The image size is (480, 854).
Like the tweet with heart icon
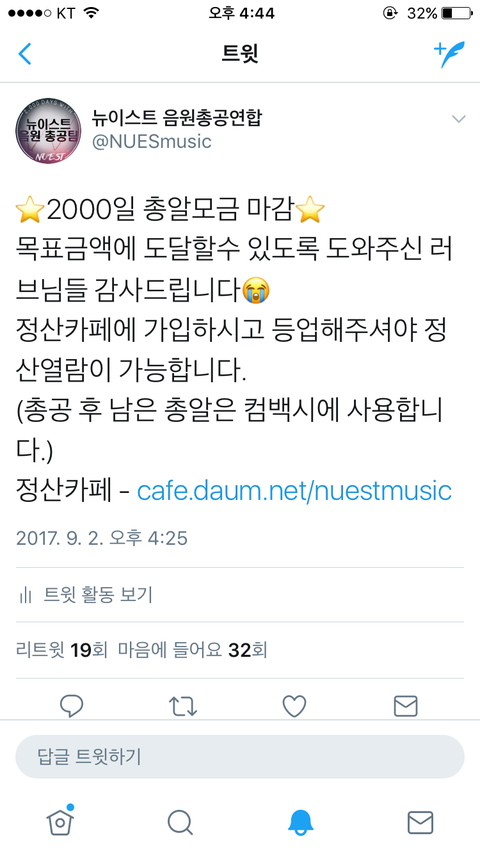coord(294,706)
